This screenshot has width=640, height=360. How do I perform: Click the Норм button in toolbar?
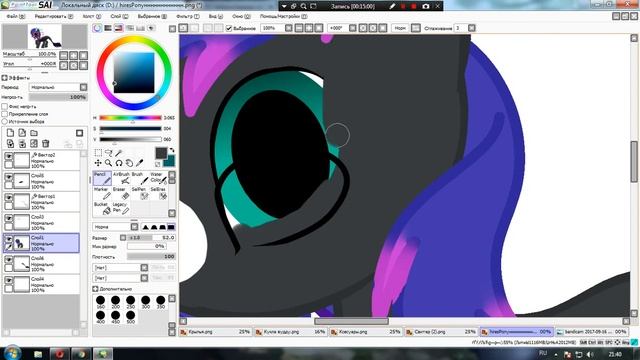click(400, 28)
